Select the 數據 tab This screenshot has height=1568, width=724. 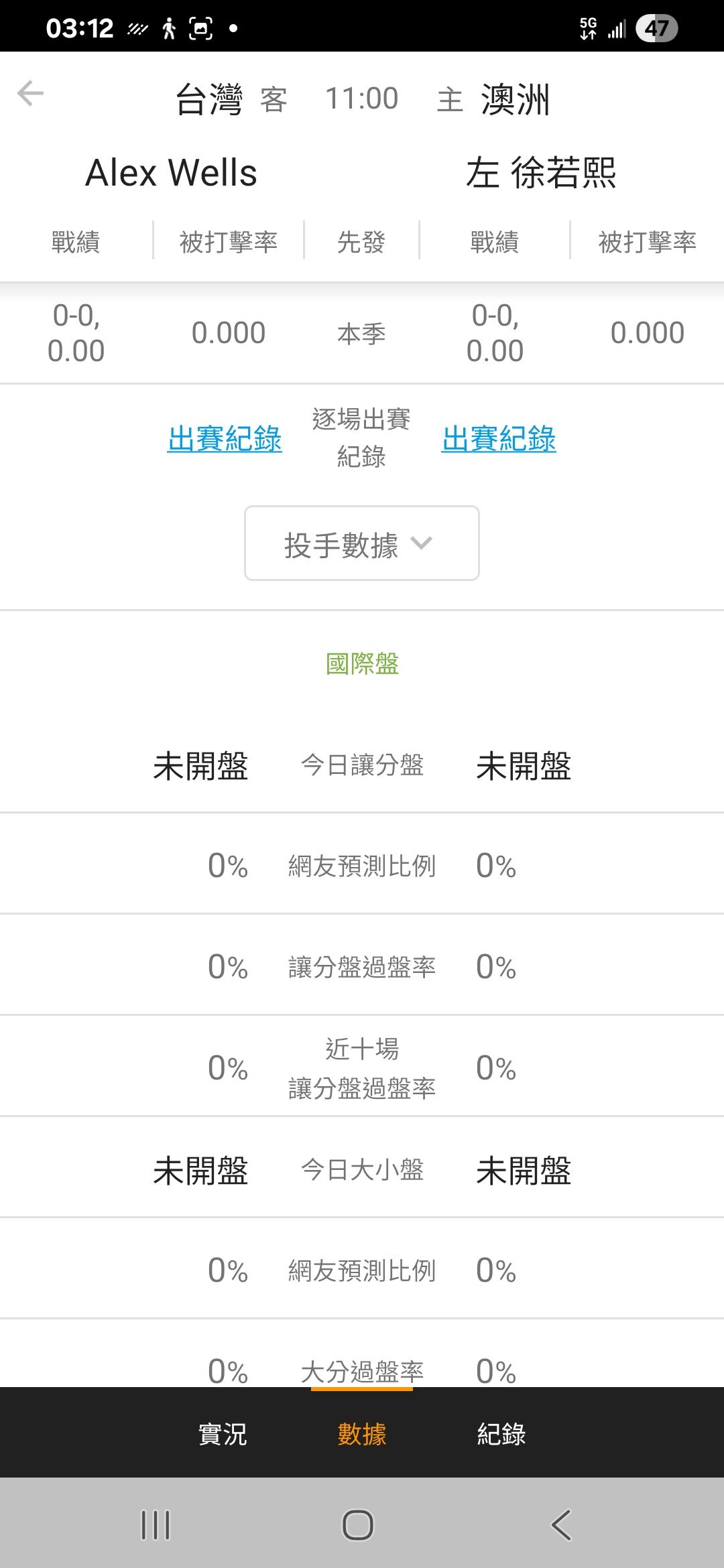click(x=362, y=1434)
